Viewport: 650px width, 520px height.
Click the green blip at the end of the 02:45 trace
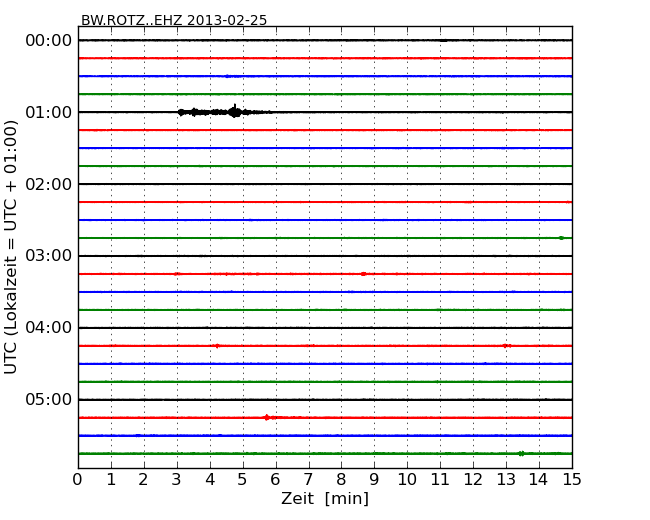click(x=561, y=238)
